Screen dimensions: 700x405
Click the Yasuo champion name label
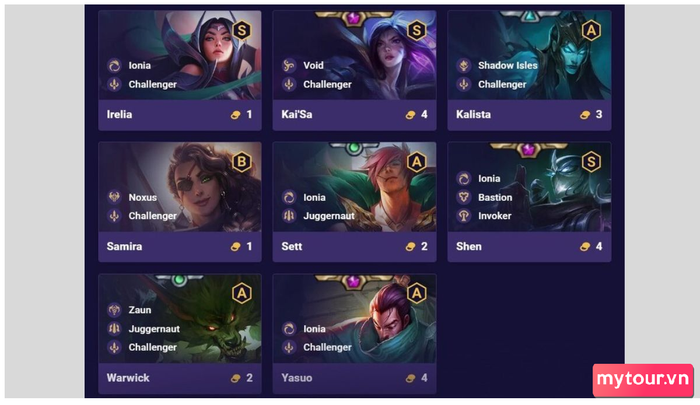(x=296, y=378)
